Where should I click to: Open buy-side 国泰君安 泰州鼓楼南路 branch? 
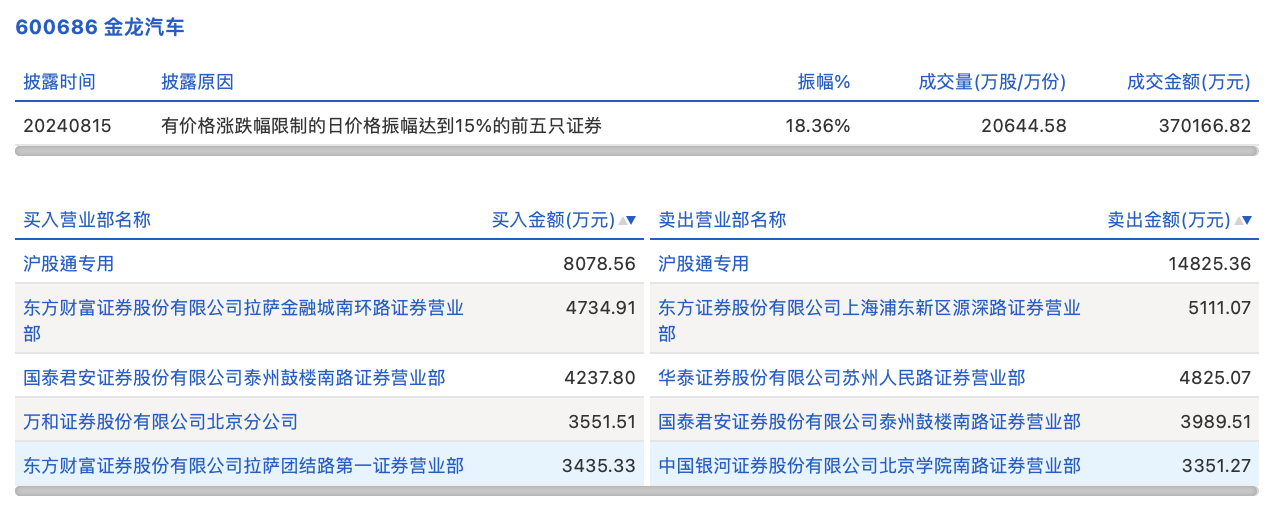[235, 378]
